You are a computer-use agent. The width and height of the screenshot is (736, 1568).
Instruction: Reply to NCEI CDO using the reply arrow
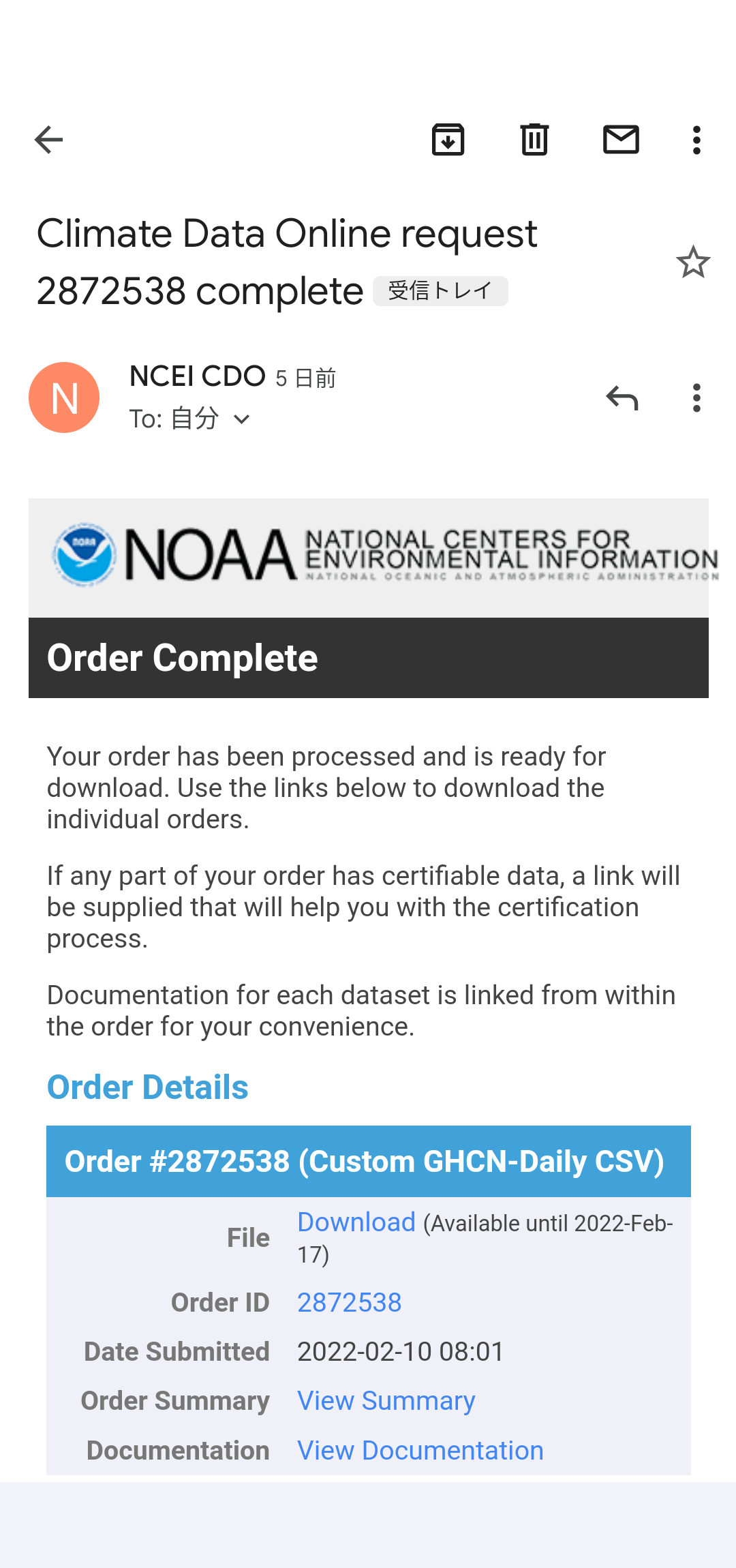click(x=622, y=397)
